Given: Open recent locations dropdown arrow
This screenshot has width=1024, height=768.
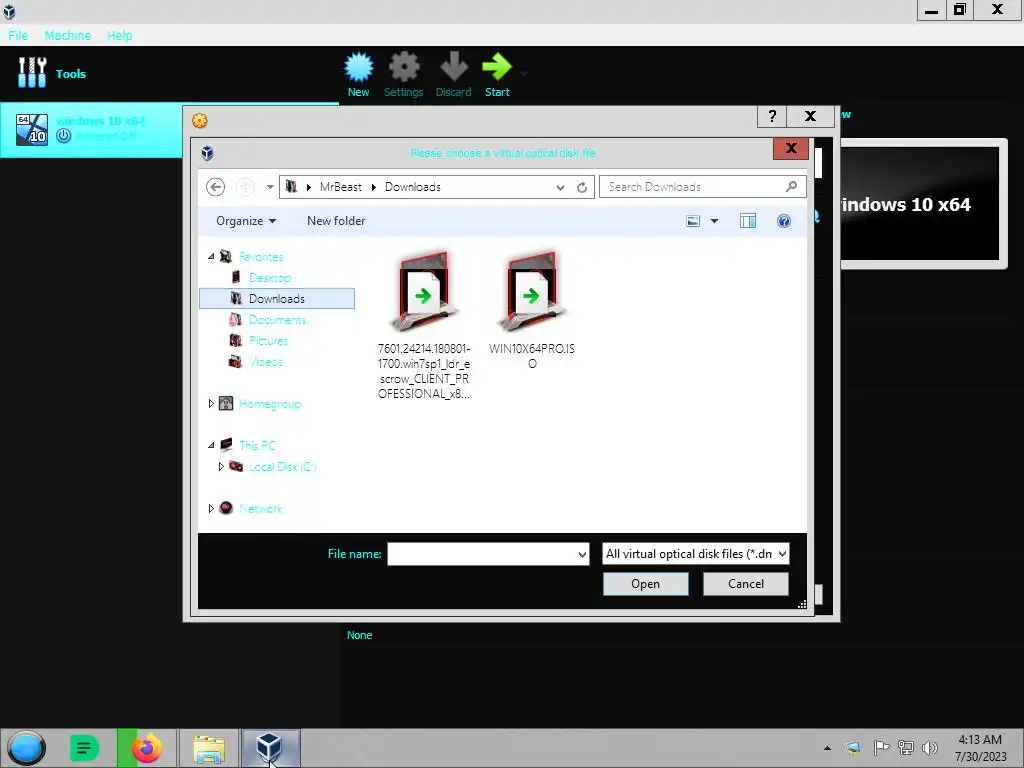Looking at the screenshot, I should [270, 187].
